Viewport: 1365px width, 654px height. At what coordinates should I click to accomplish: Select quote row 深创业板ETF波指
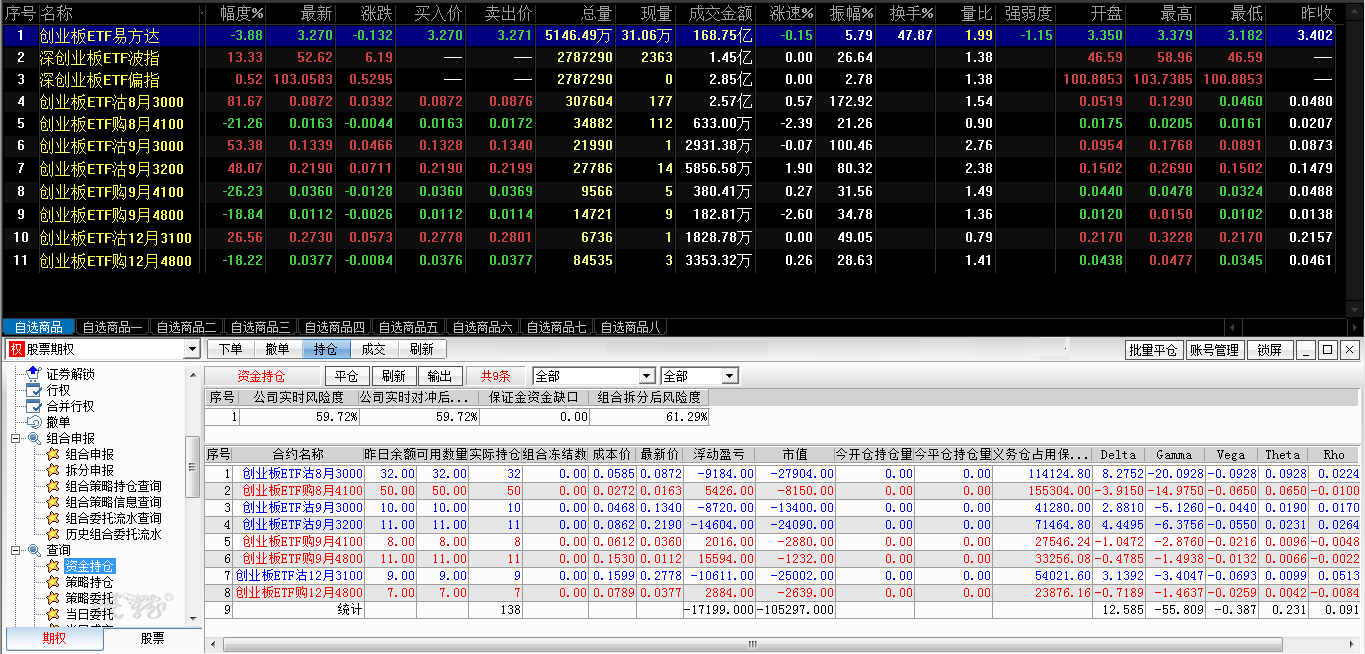tap(669, 57)
